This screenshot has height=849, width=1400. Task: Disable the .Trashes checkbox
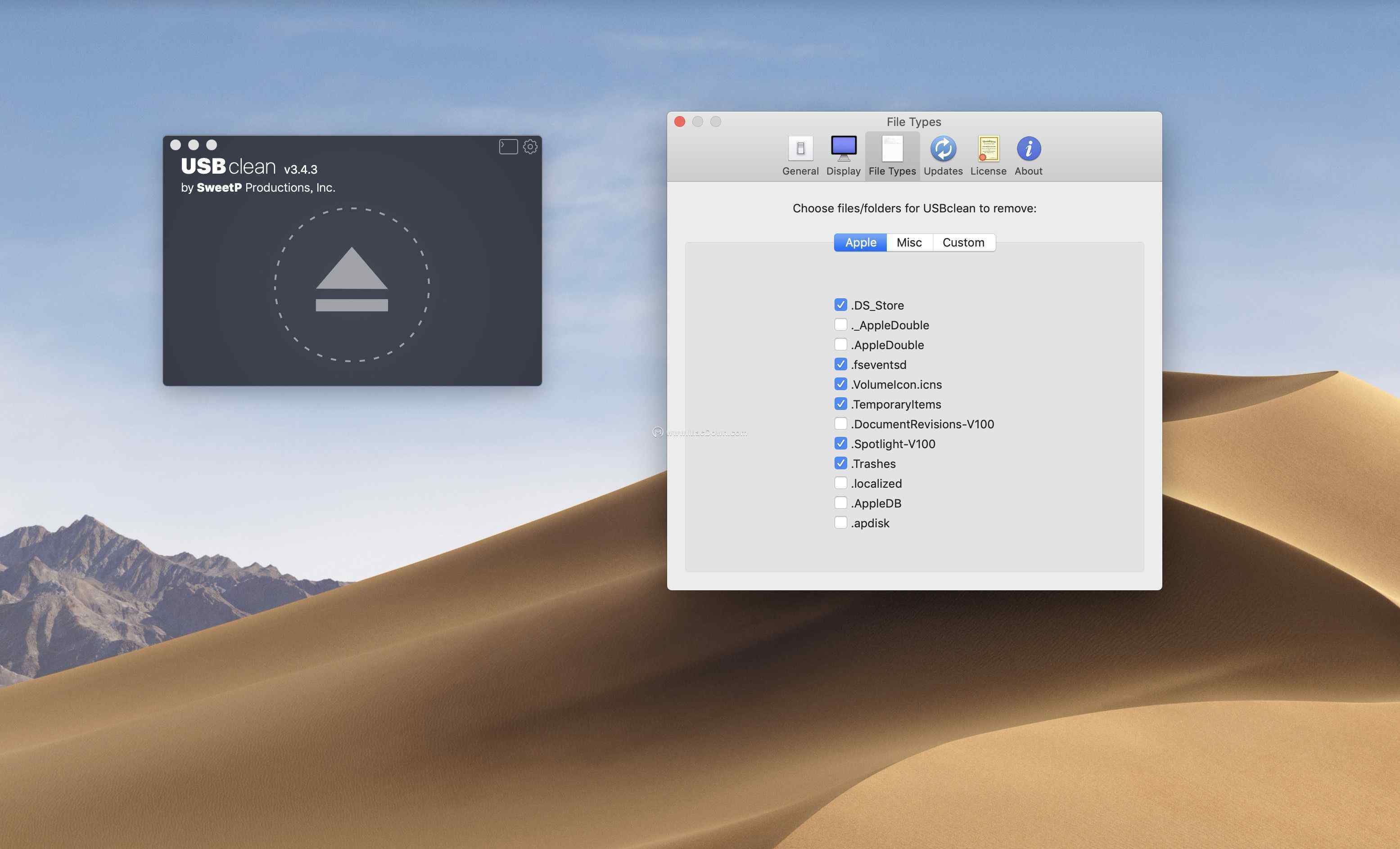(x=840, y=463)
